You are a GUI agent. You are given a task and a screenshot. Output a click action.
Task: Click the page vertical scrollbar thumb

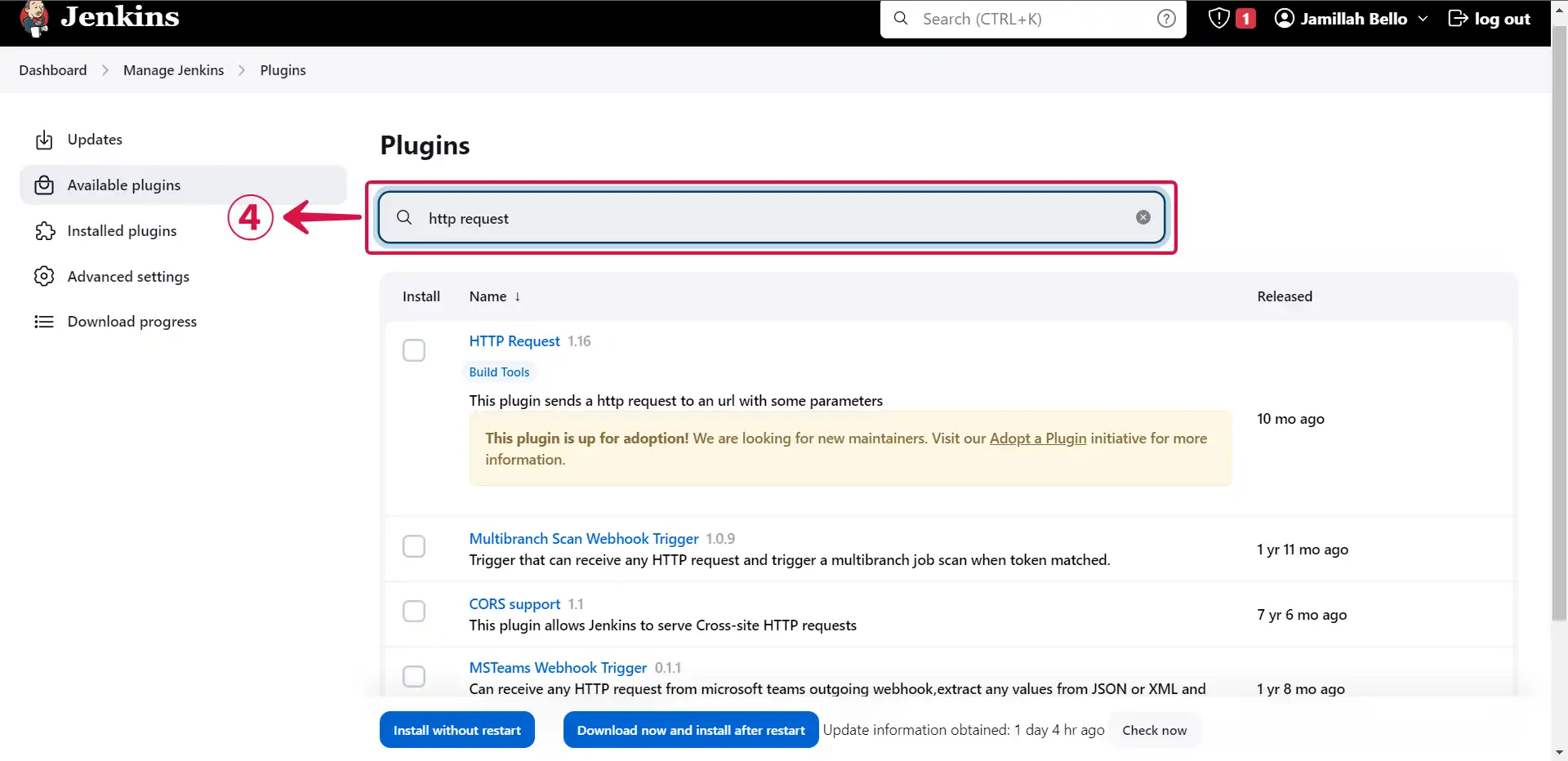(1560, 323)
